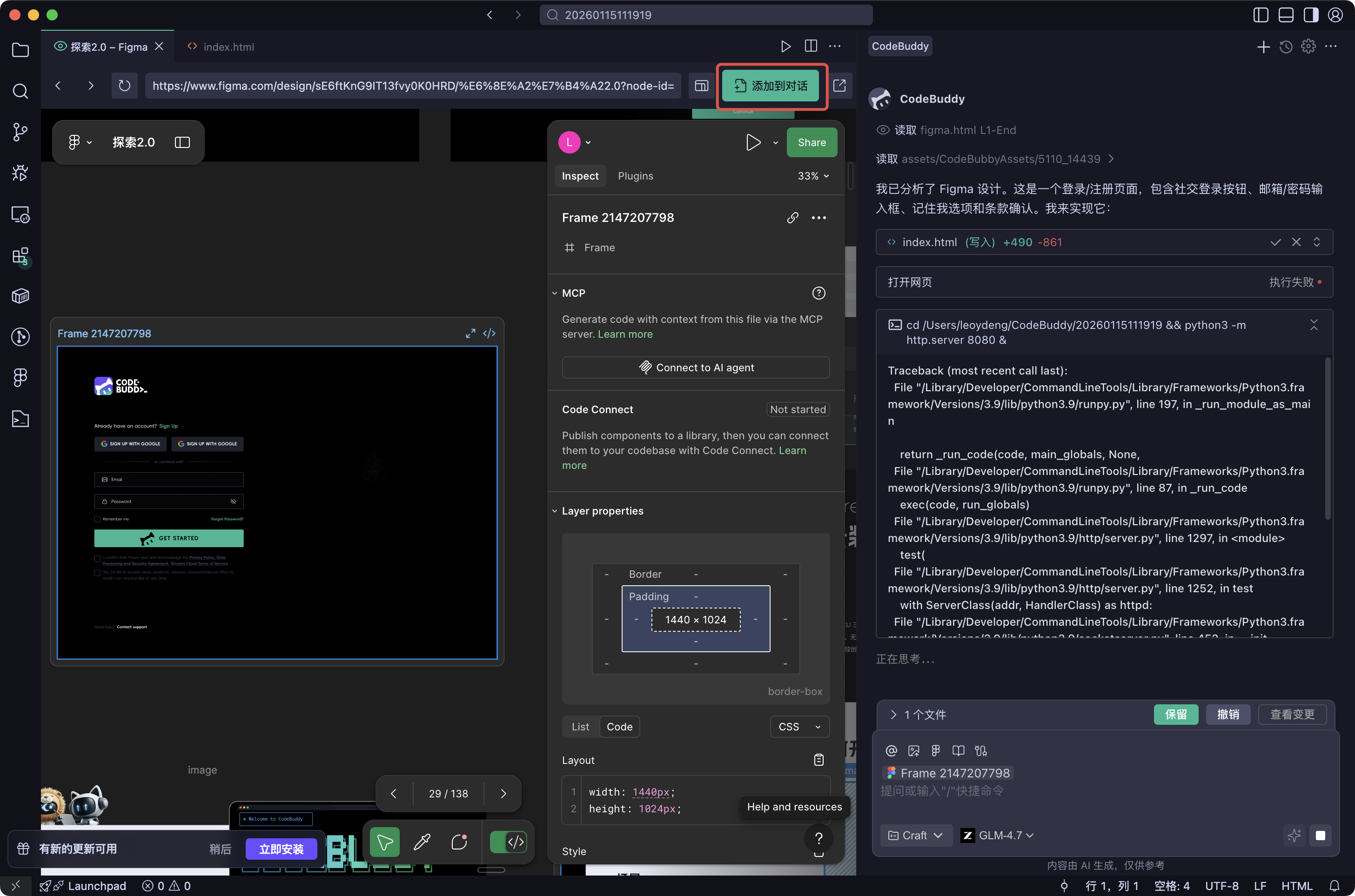Copy link to Frame 2147207798
The image size is (1355, 896).
coord(792,218)
